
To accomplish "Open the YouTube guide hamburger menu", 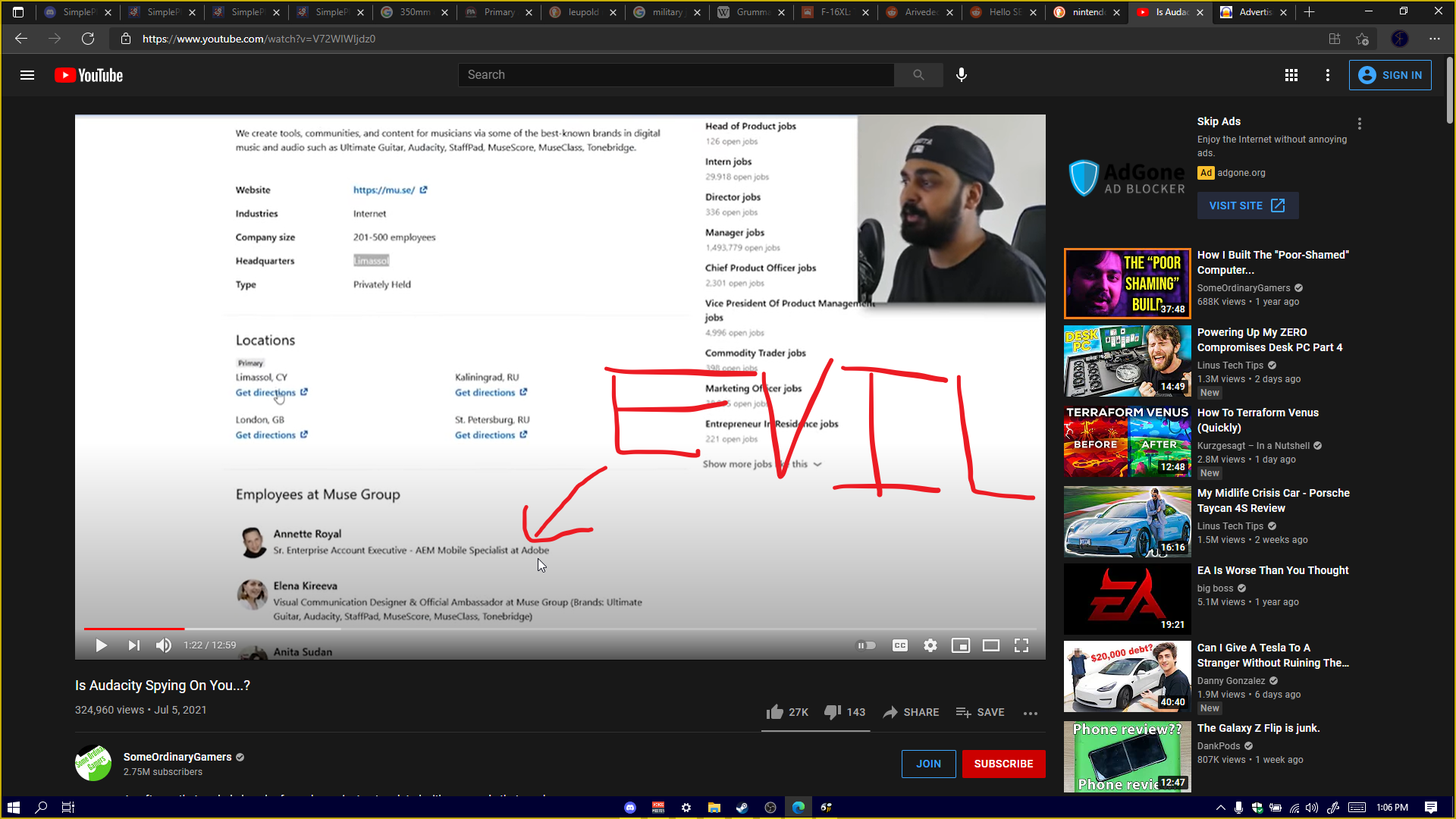I will 27,75.
